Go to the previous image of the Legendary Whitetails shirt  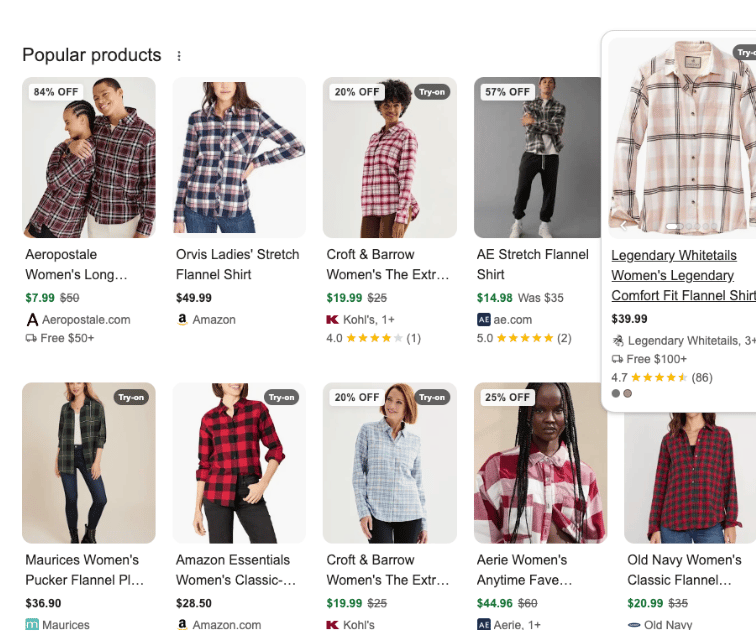point(622,226)
